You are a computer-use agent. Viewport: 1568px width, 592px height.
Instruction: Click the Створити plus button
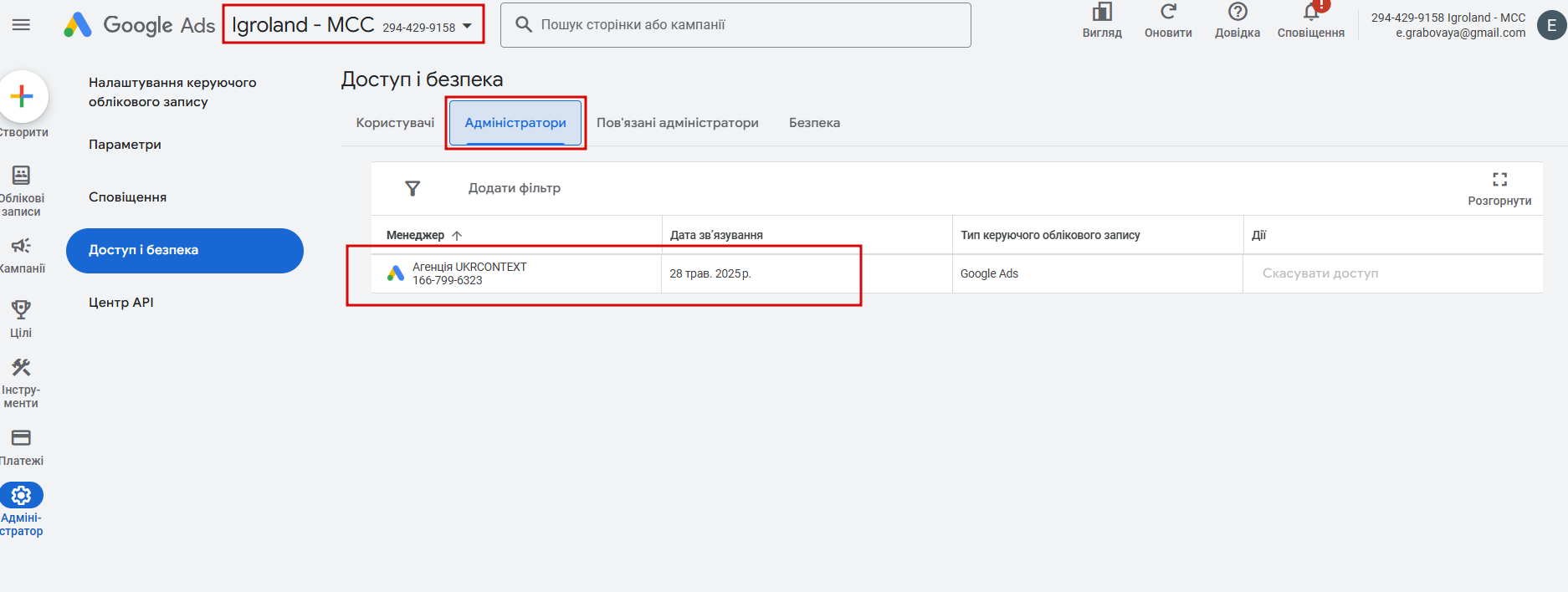[x=22, y=96]
